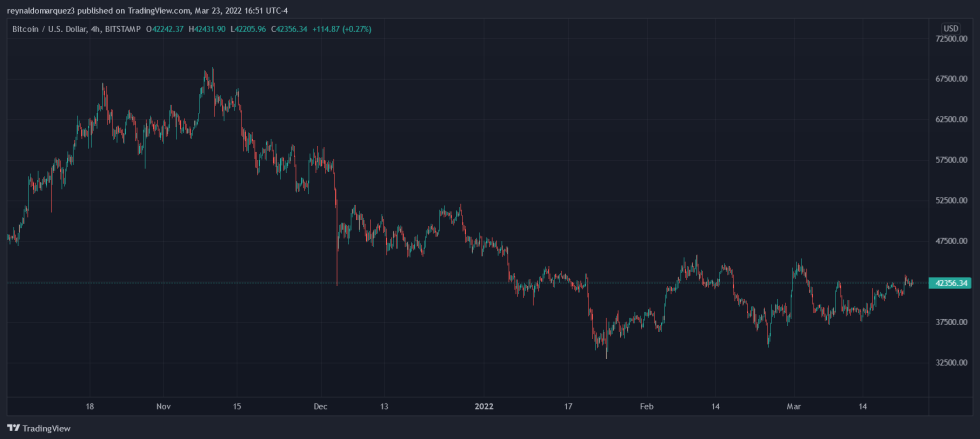Image resolution: width=980 pixels, height=439 pixels.
Task: Click the 2022 label on time axis
Action: click(x=484, y=406)
